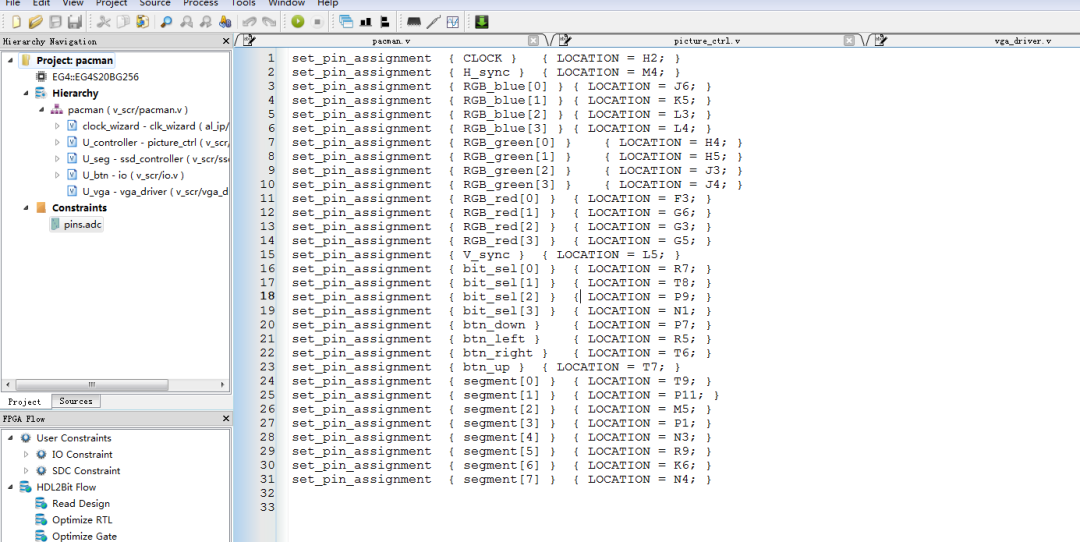This screenshot has width=1080, height=542.
Task: Switch to the Sources panel tab
Action: pyautogui.click(x=76, y=401)
